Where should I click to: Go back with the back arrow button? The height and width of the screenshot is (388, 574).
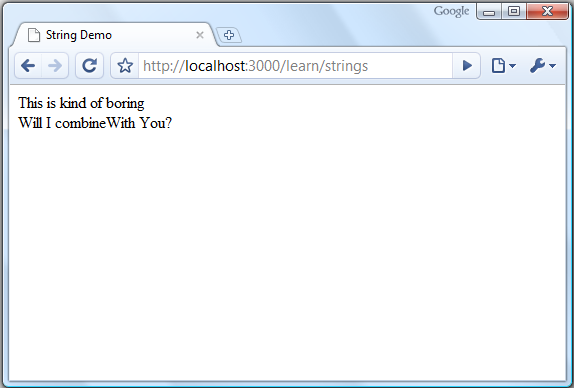coord(28,66)
